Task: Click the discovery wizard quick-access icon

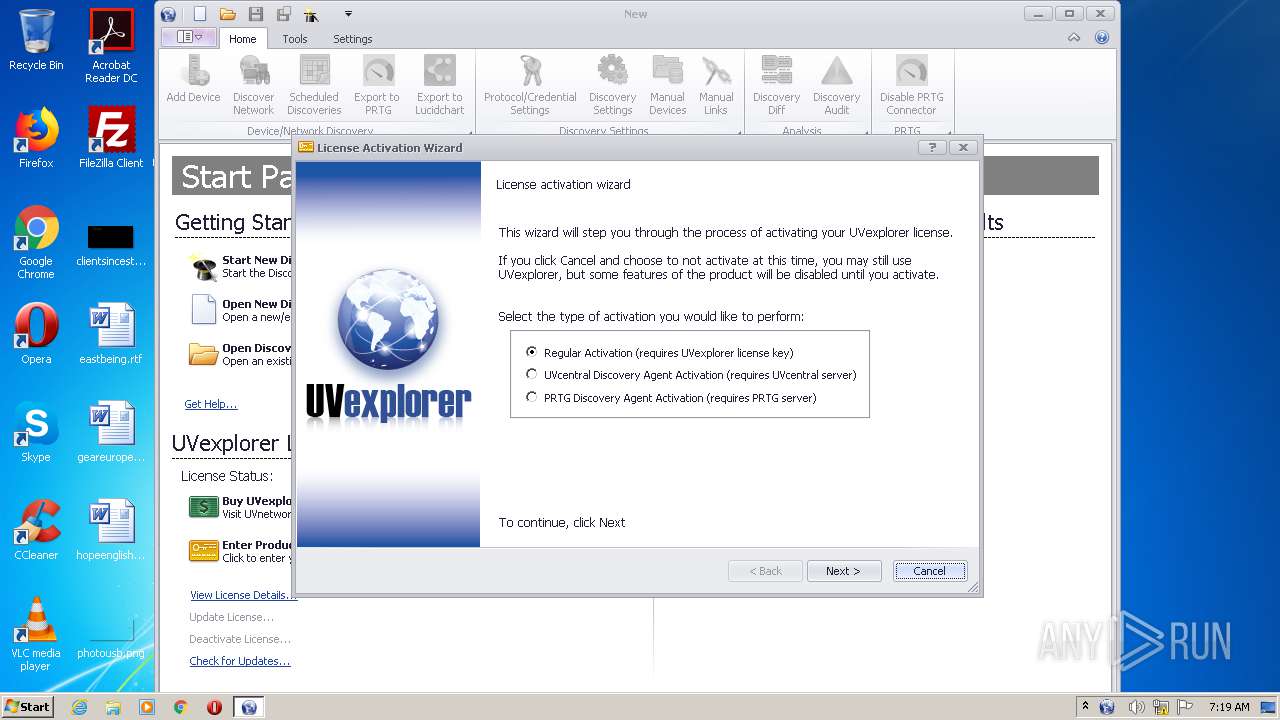Action: click(x=312, y=14)
